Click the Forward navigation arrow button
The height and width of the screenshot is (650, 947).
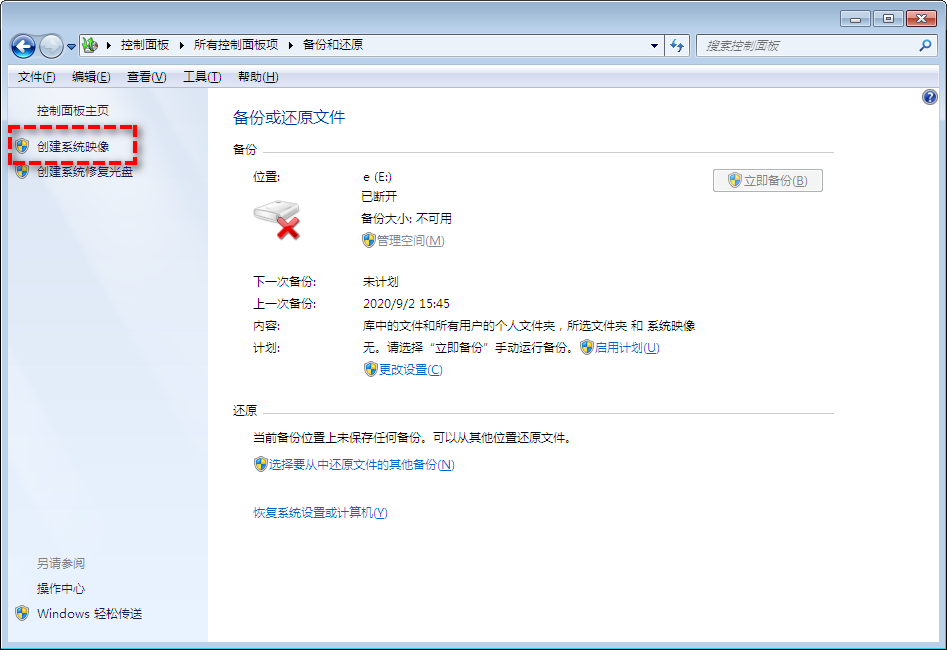(51, 46)
